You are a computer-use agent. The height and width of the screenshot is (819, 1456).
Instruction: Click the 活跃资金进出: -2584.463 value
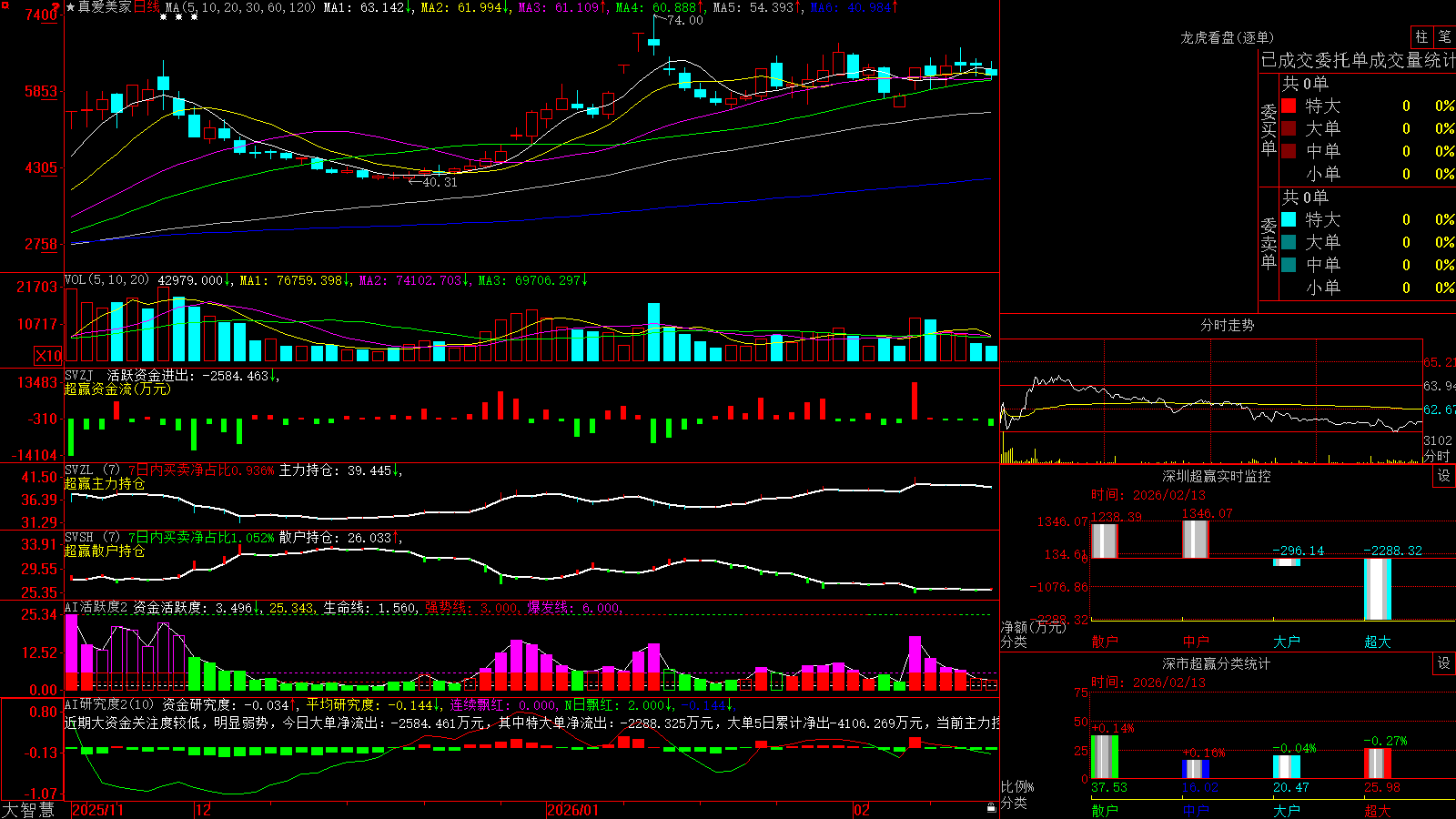[x=193, y=375]
